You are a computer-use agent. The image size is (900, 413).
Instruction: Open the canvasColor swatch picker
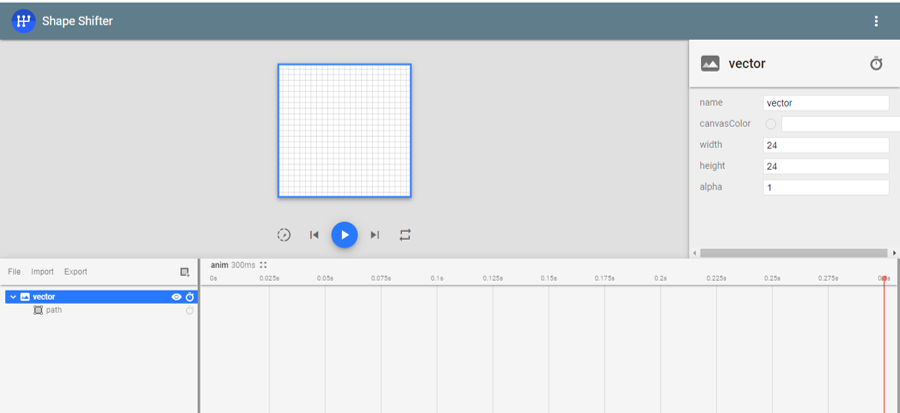pyautogui.click(x=771, y=124)
